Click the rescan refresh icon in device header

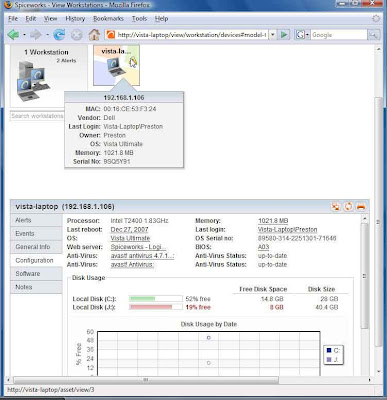(x=348, y=207)
